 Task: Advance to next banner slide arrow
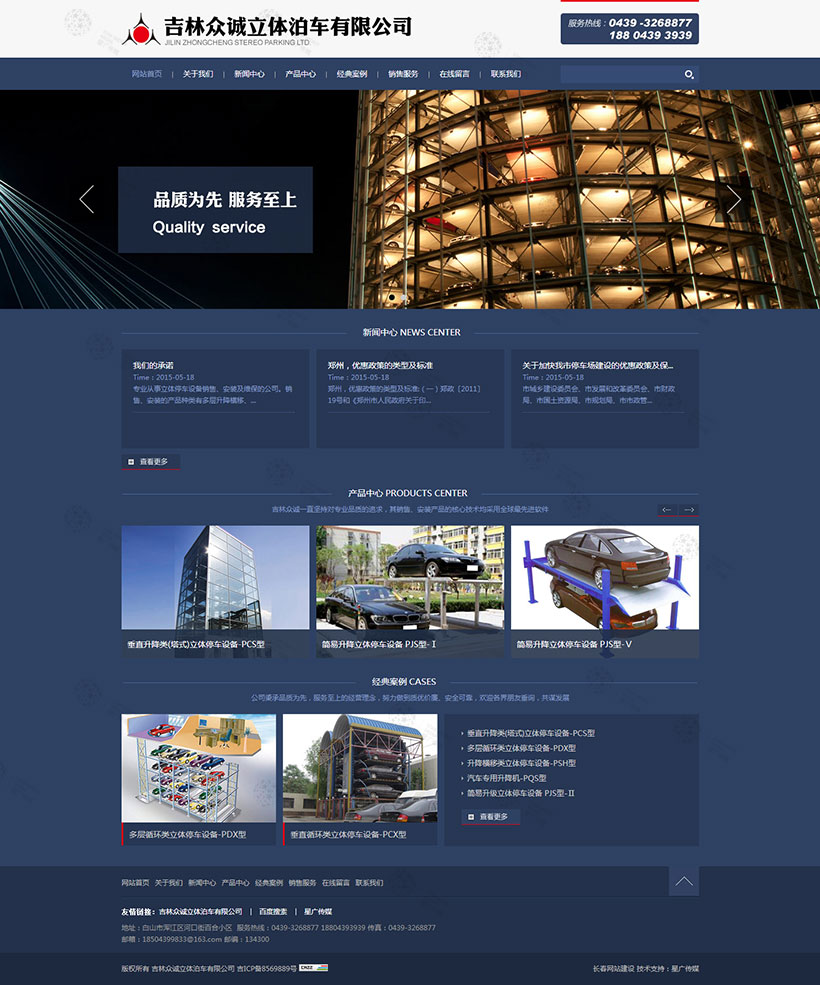pos(733,199)
